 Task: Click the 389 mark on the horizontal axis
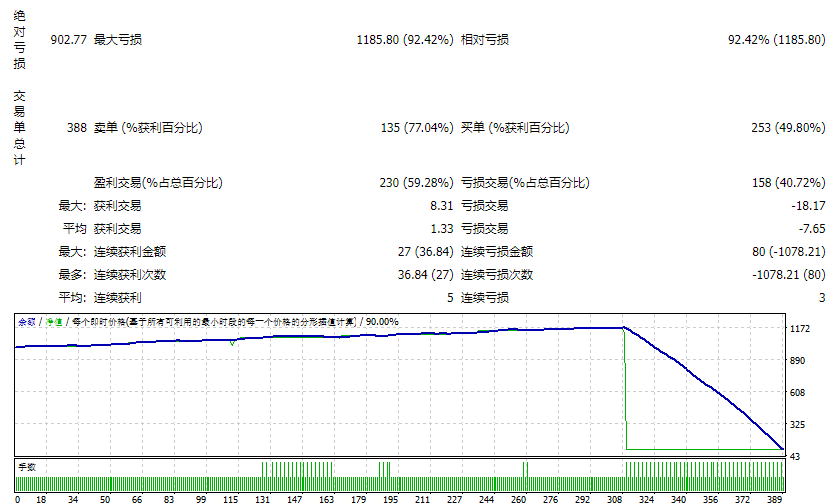(775, 497)
